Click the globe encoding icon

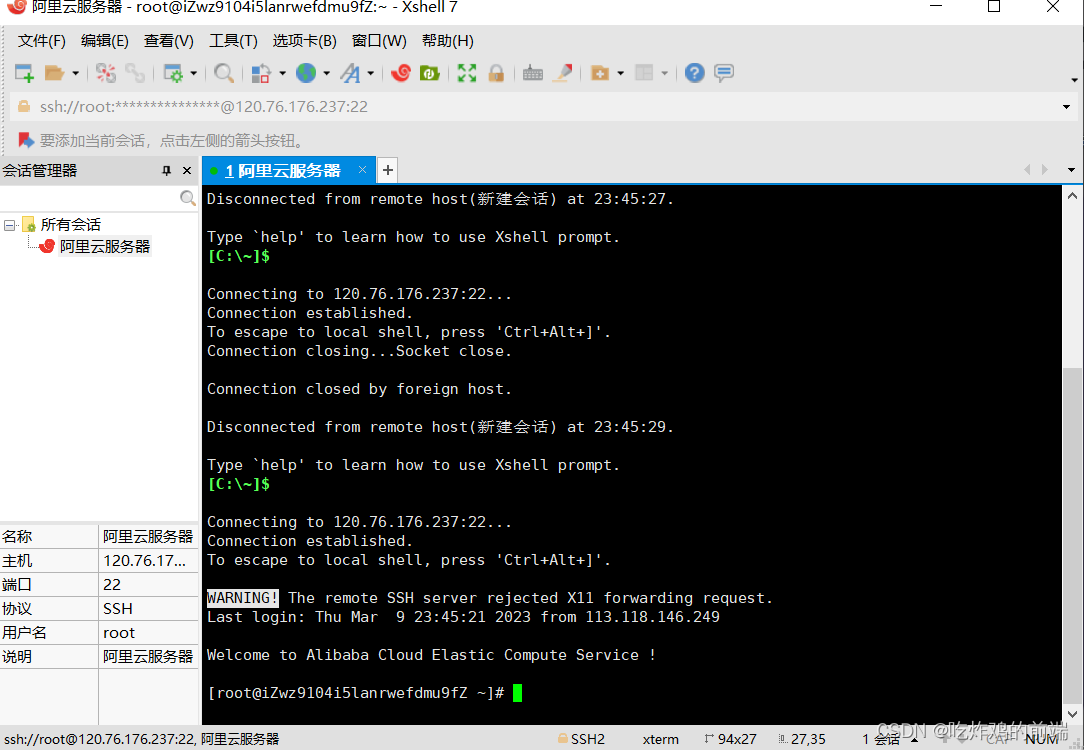[x=306, y=73]
